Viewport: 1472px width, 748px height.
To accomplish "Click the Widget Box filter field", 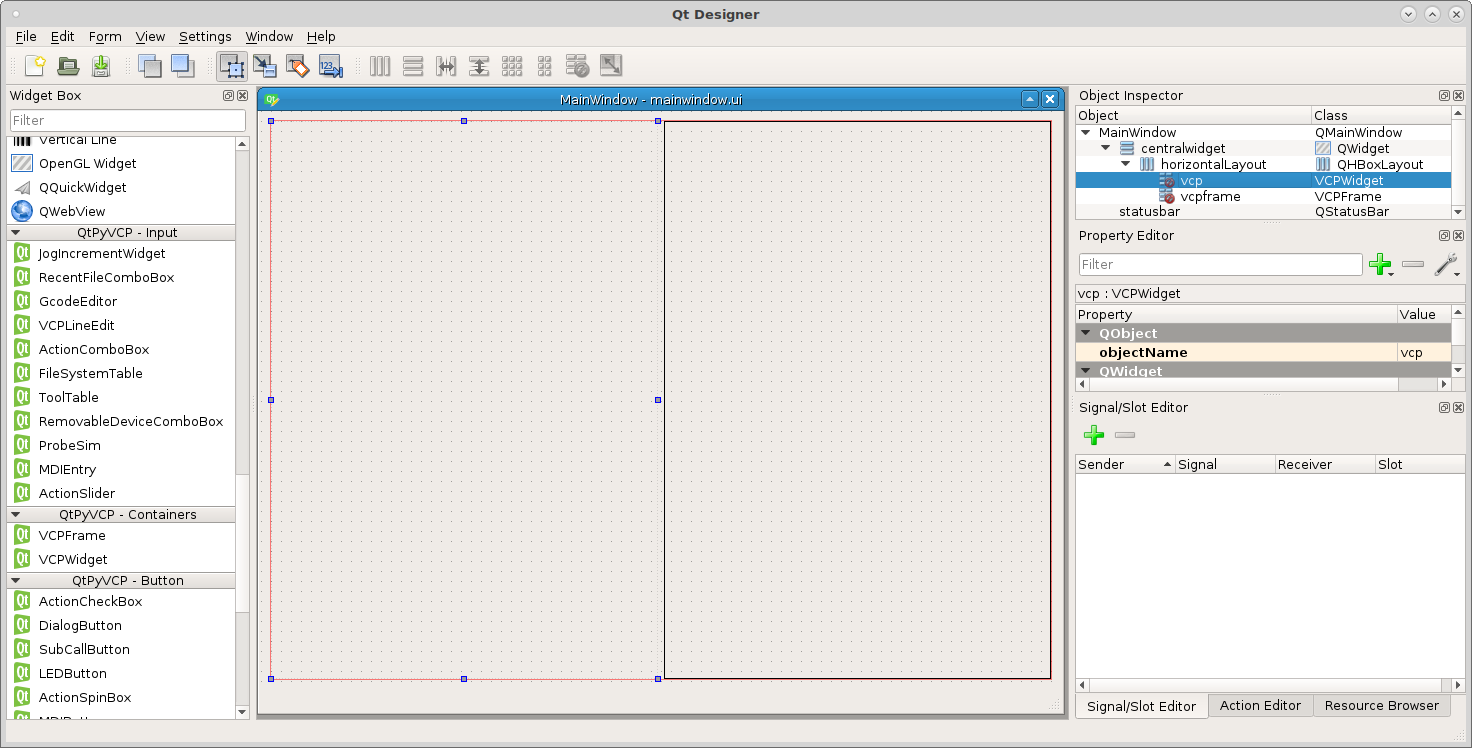I will 127,120.
